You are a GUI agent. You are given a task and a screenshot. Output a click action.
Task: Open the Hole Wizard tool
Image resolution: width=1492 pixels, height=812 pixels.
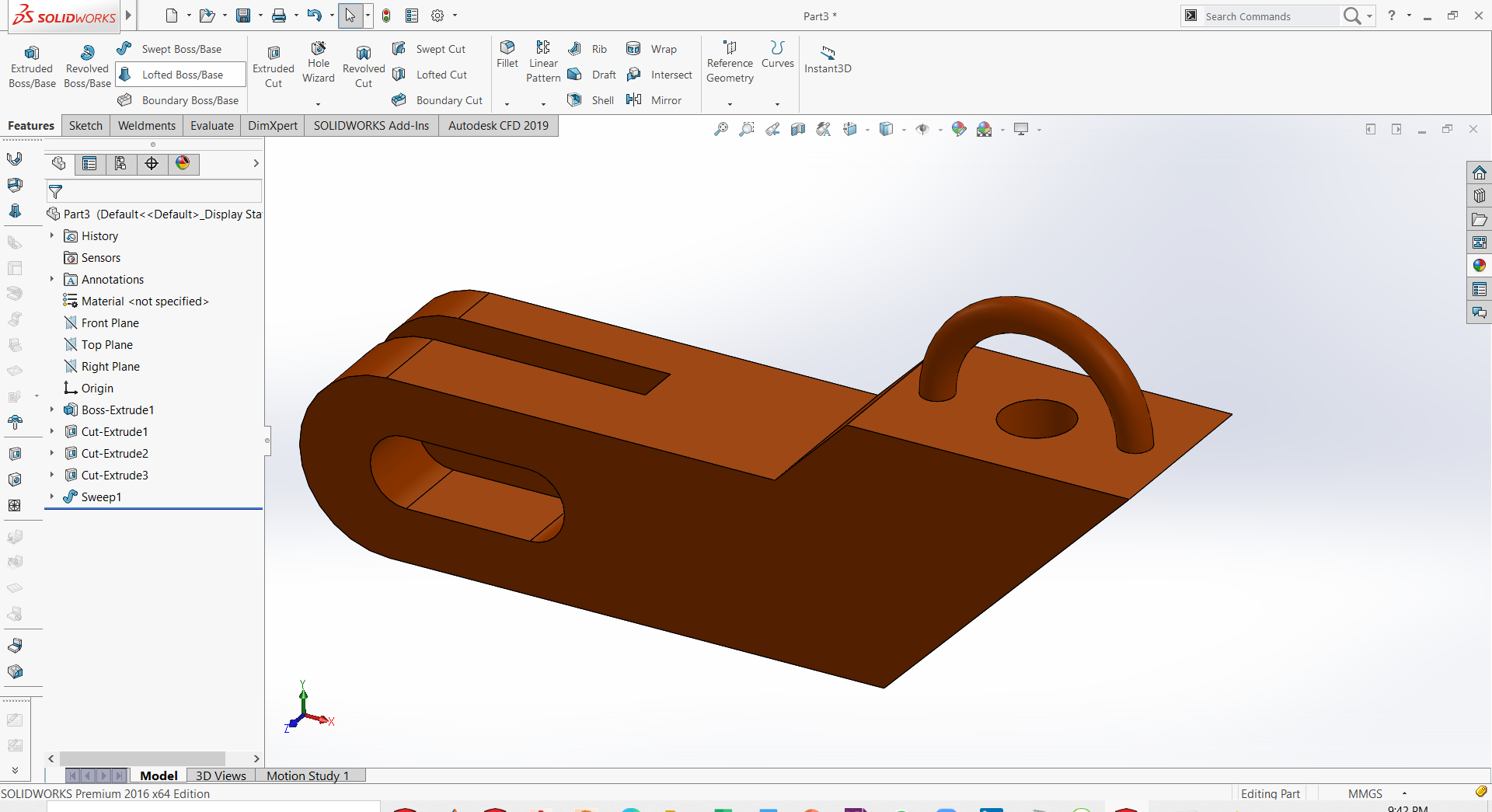click(x=318, y=66)
